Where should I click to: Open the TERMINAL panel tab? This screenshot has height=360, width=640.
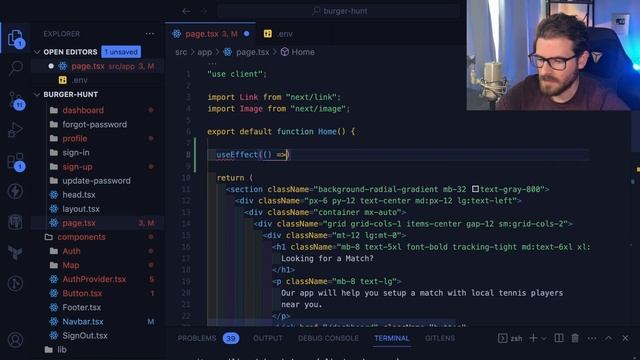tap(391, 338)
